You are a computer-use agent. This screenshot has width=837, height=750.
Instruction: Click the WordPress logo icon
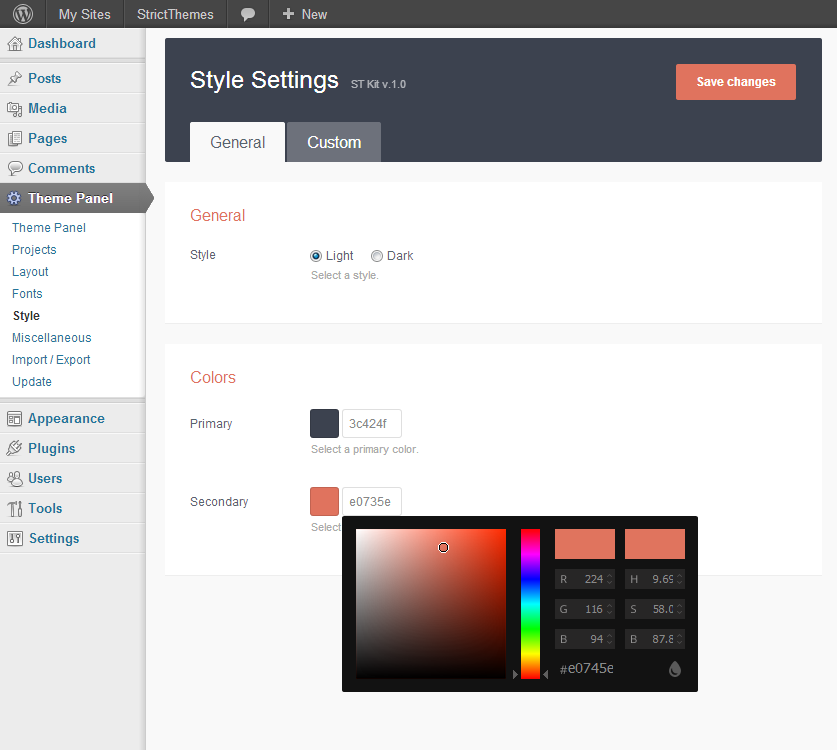(23, 14)
